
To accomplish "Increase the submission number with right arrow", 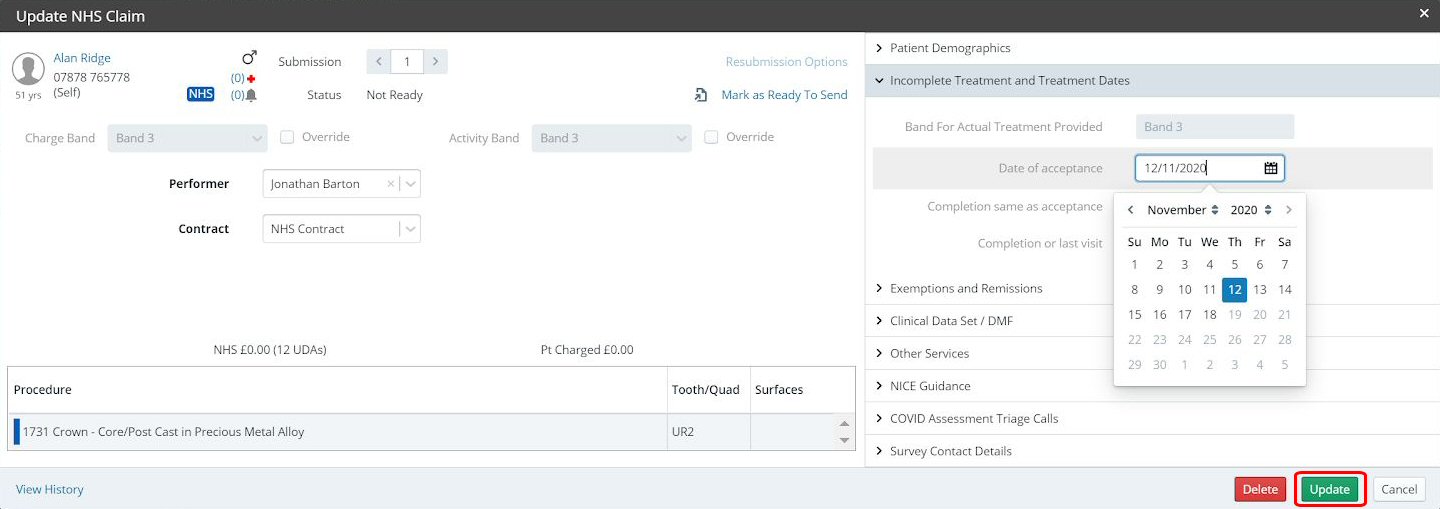I will pyautogui.click(x=435, y=62).
